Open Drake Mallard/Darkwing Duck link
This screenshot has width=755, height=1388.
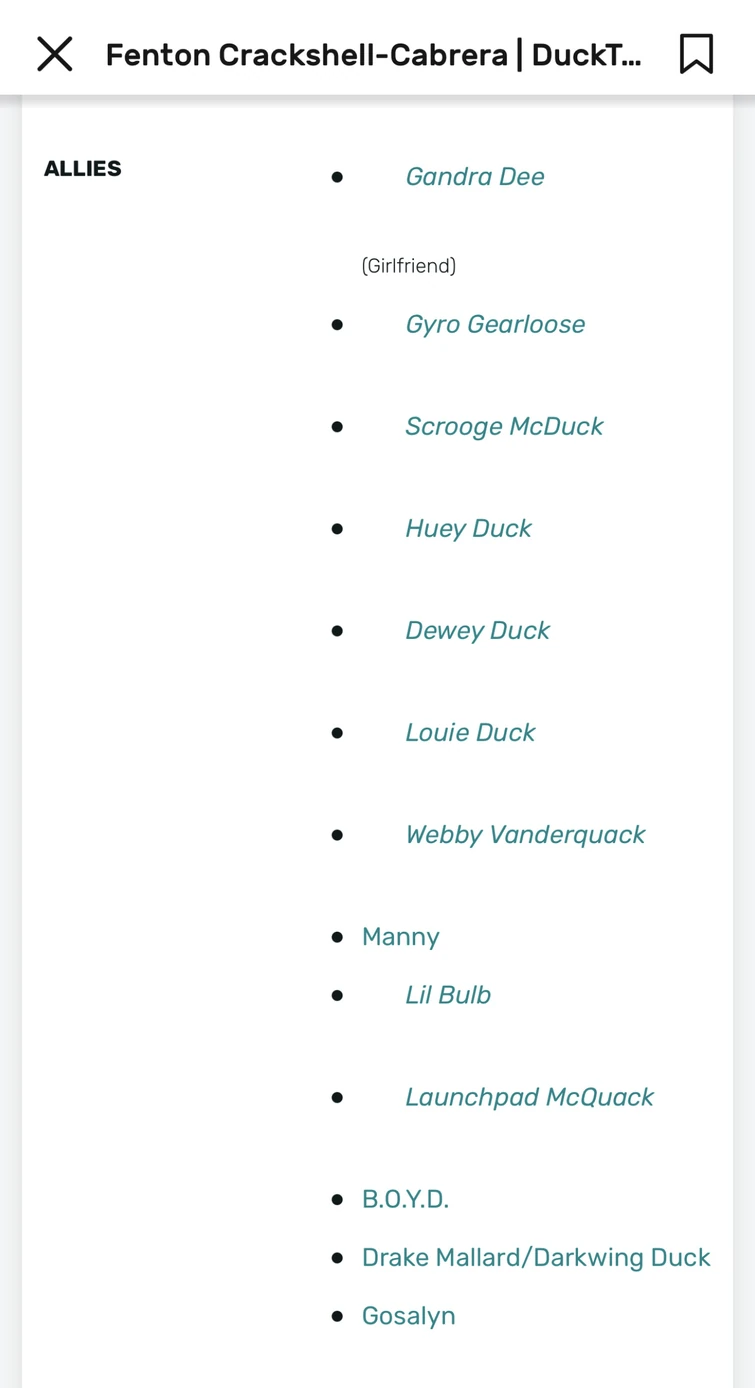(535, 1257)
